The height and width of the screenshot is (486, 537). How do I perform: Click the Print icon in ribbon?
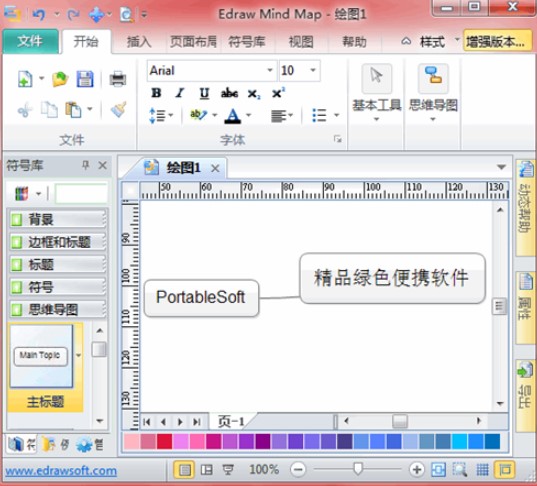(118, 79)
